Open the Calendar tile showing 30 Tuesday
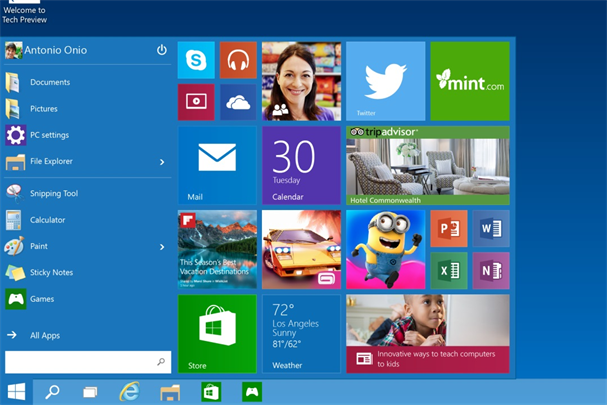607x405 pixels. 301,165
